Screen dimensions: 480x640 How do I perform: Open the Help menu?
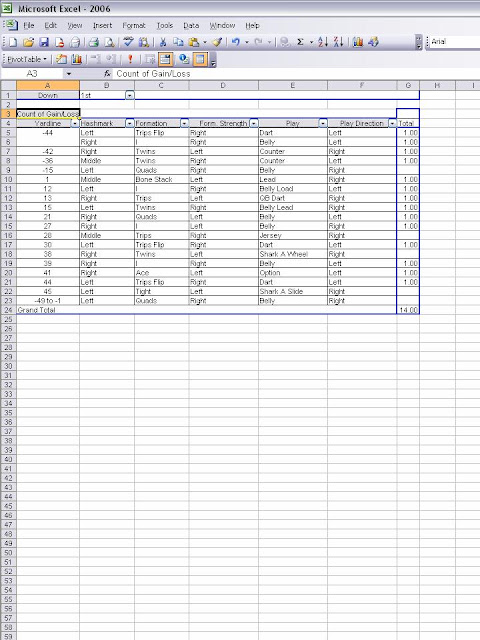252,26
